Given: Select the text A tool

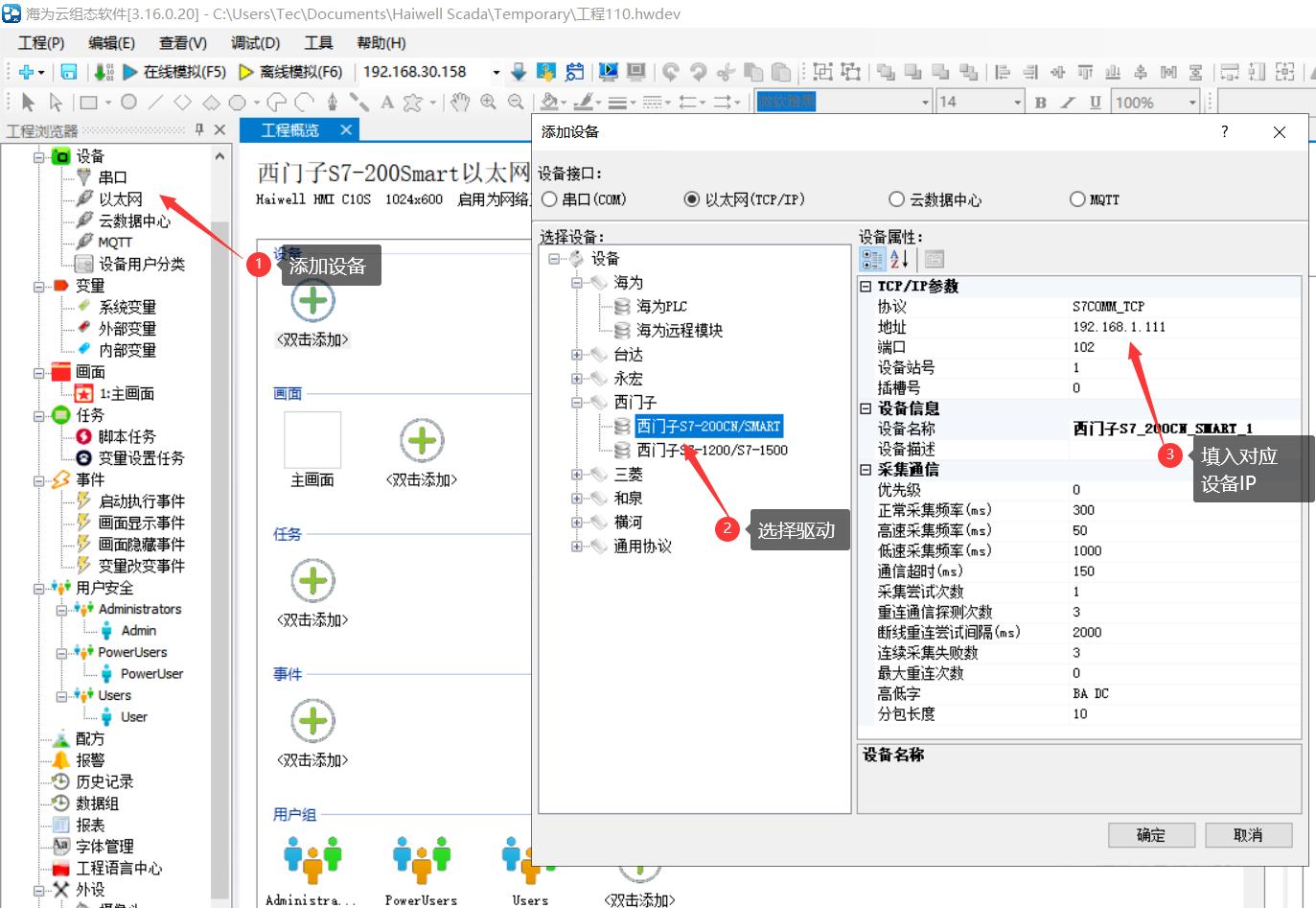Looking at the screenshot, I should pyautogui.click(x=387, y=102).
